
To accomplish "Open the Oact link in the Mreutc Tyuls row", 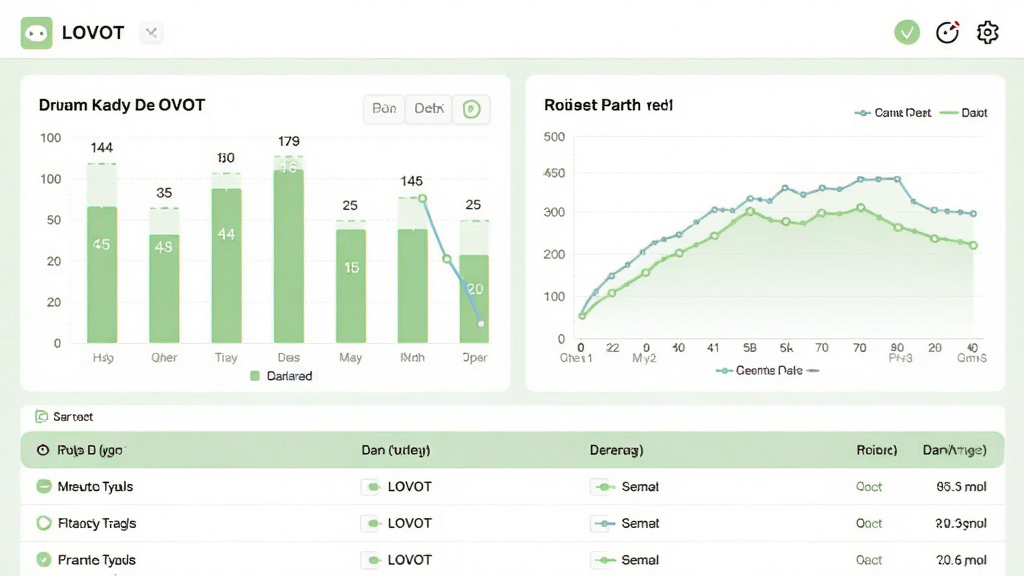I will [x=869, y=487].
